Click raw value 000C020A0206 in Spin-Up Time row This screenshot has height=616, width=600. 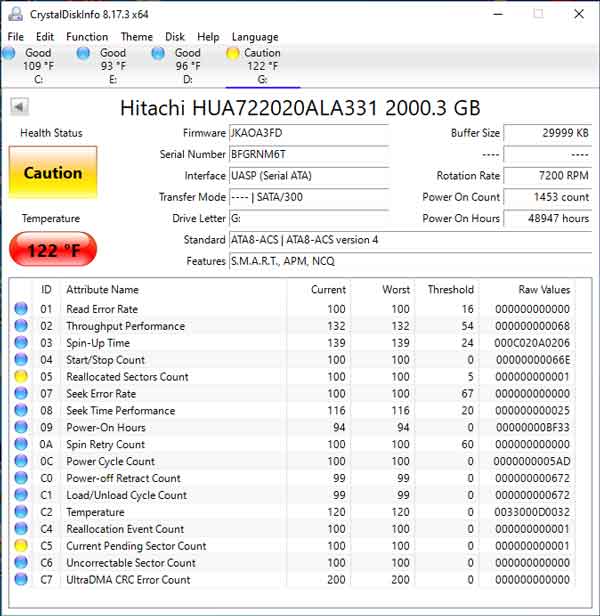[x=532, y=343]
